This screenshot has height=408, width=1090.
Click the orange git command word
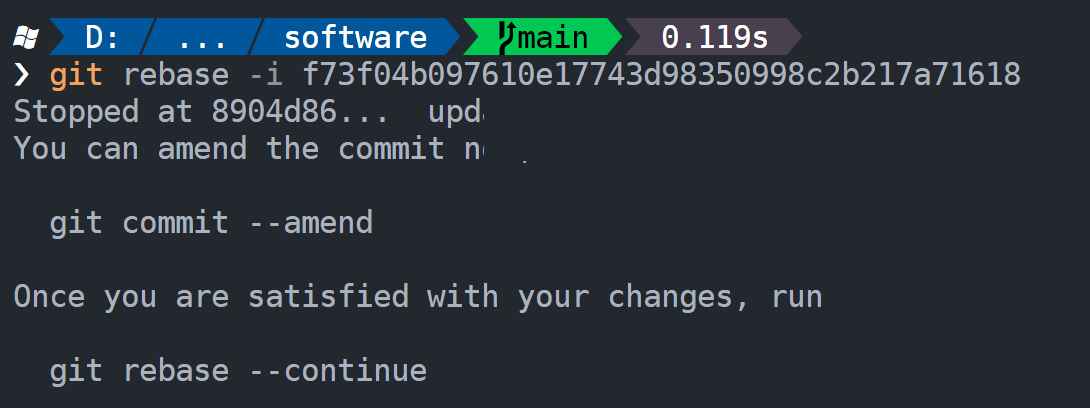[x=76, y=74]
